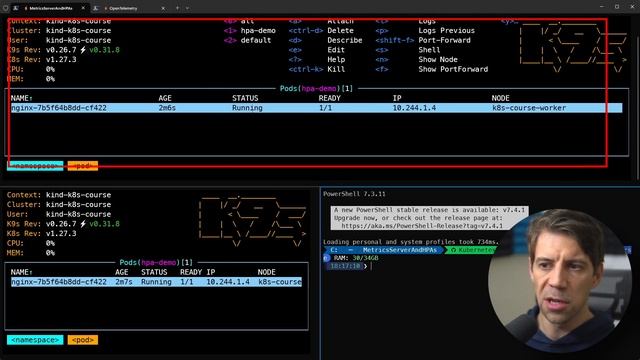The height and width of the screenshot is (360, 640).
Task: Click READY column header in top pane
Action: [329, 98]
